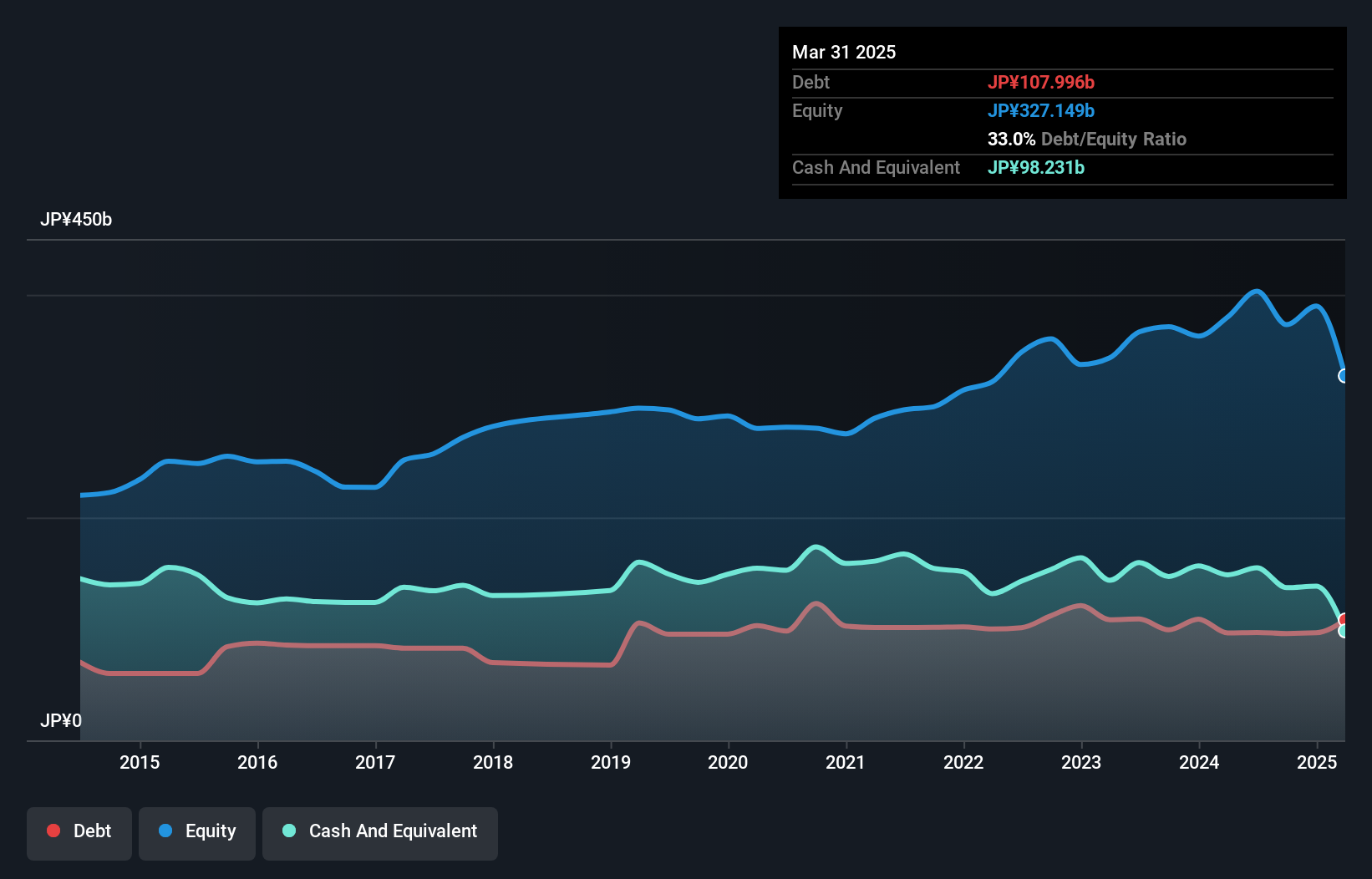Toggle the Debt series legend button
This screenshot has width=1372, height=879.
point(79,833)
